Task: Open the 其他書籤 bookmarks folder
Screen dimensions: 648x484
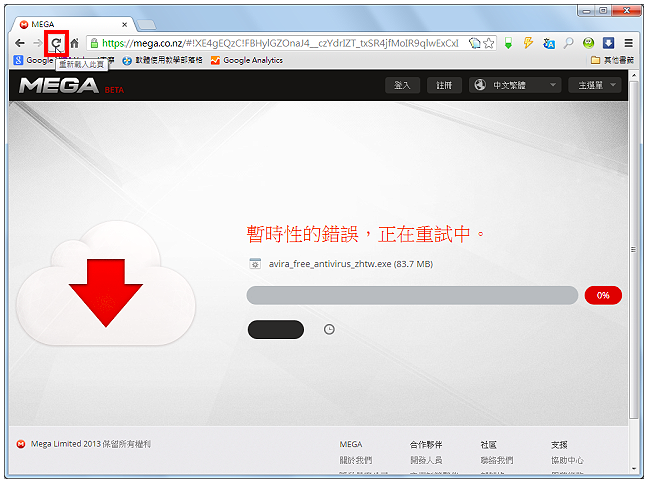Action: point(612,60)
